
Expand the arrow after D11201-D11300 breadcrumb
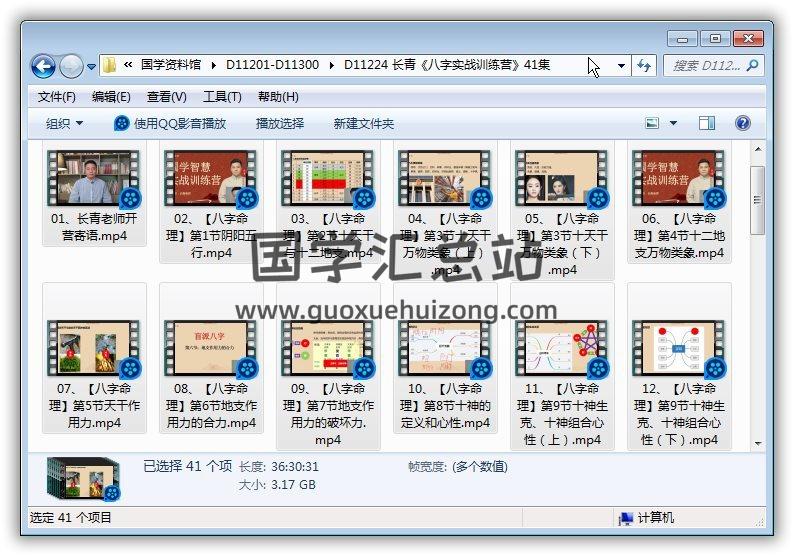click(332, 65)
